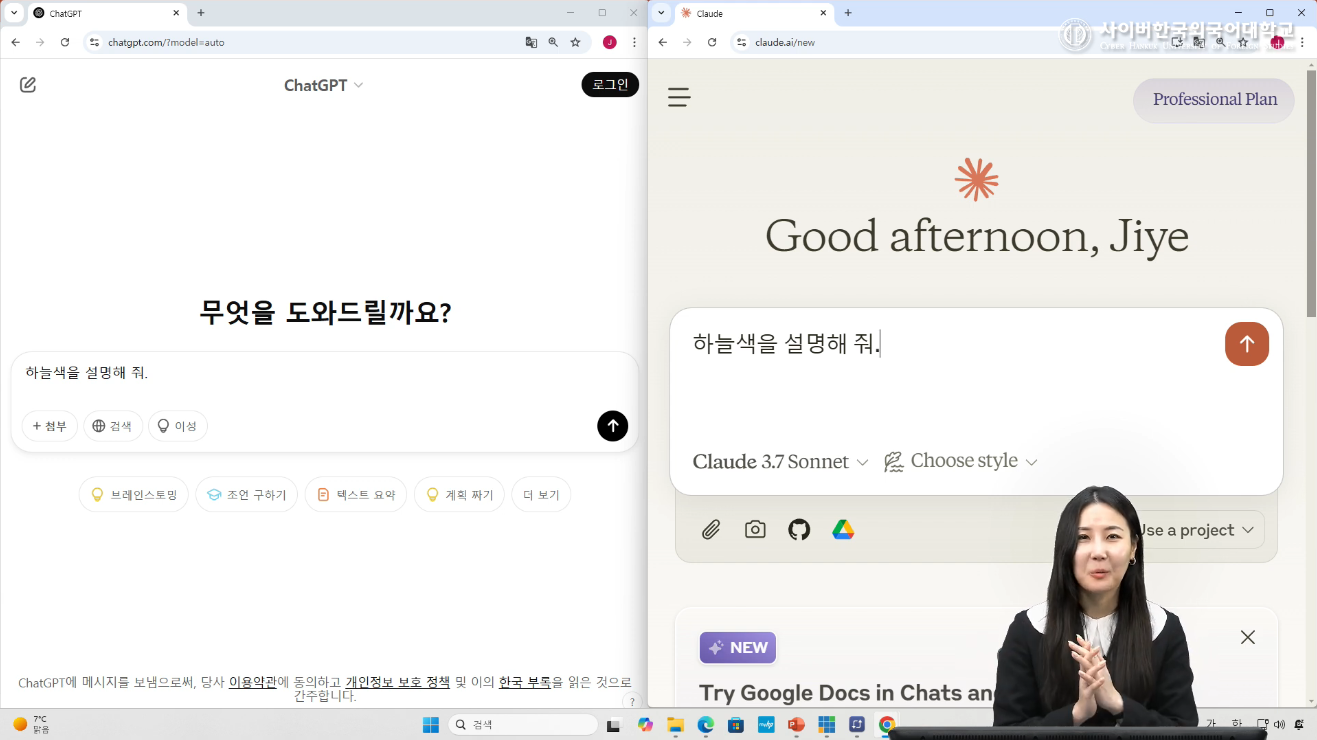Image resolution: width=1317 pixels, height=740 pixels.
Task: Select the 조언 구하기 suggestion chip
Action: [247, 494]
